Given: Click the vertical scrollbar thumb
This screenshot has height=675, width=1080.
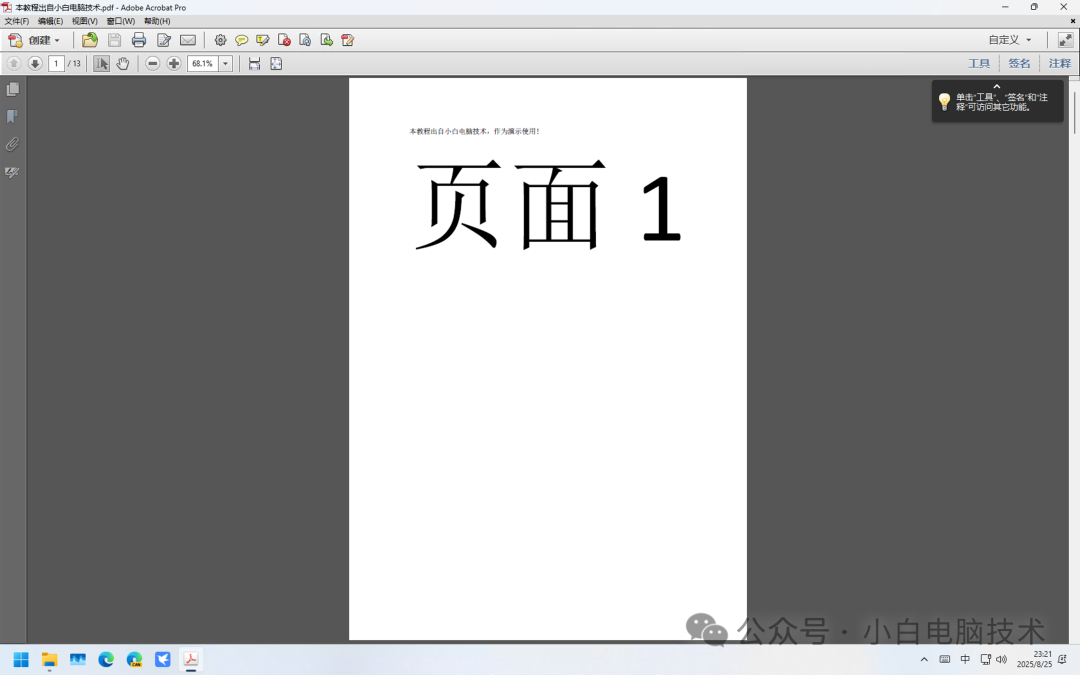Looking at the screenshot, I should tap(1074, 112).
